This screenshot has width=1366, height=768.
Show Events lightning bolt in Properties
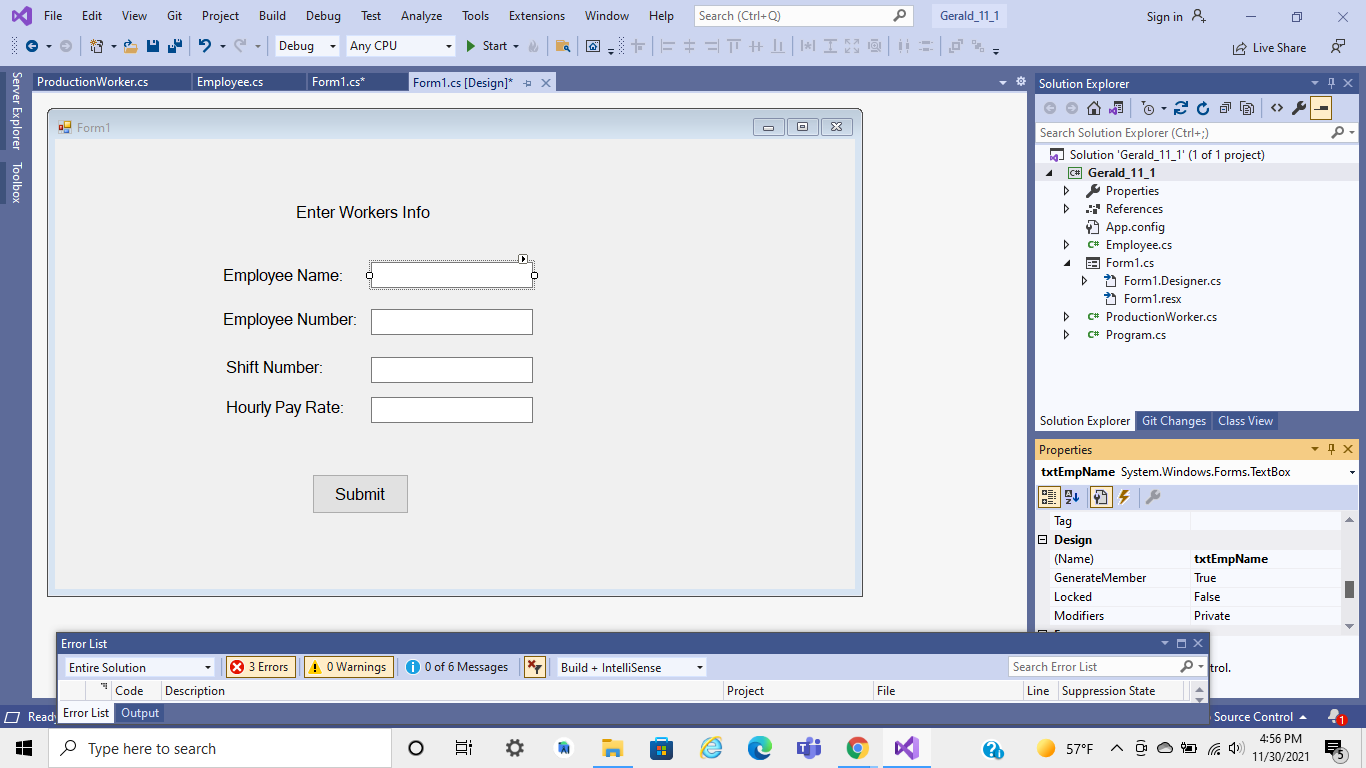pos(1124,497)
